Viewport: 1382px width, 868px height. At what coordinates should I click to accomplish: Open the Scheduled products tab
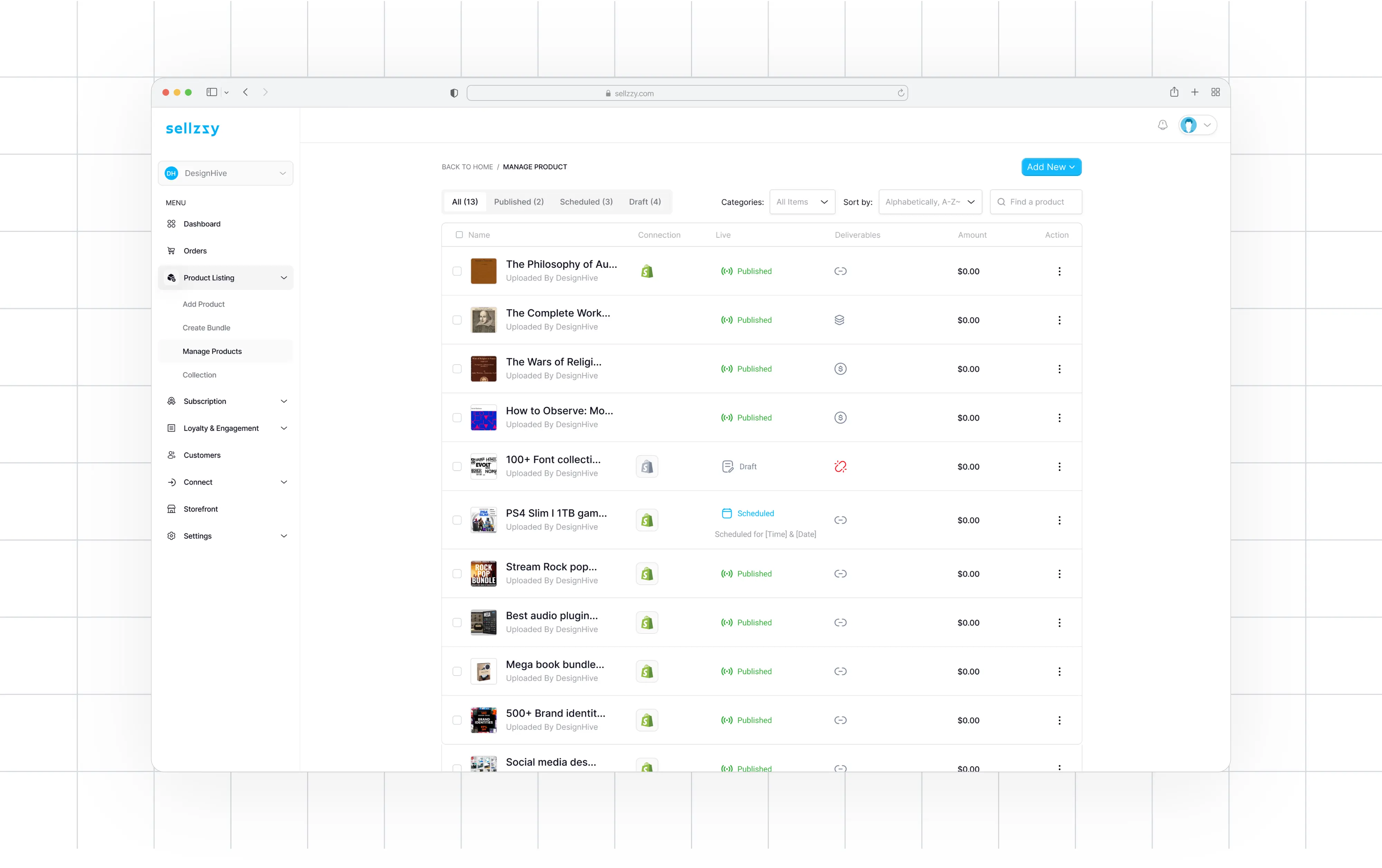click(x=586, y=201)
